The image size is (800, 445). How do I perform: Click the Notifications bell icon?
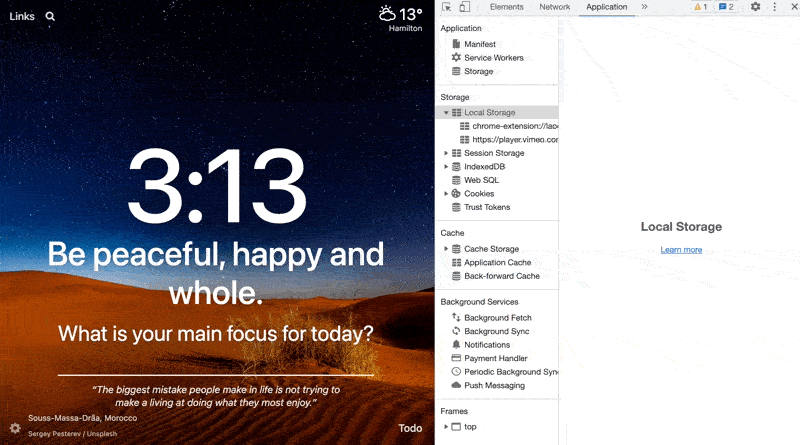click(456, 344)
